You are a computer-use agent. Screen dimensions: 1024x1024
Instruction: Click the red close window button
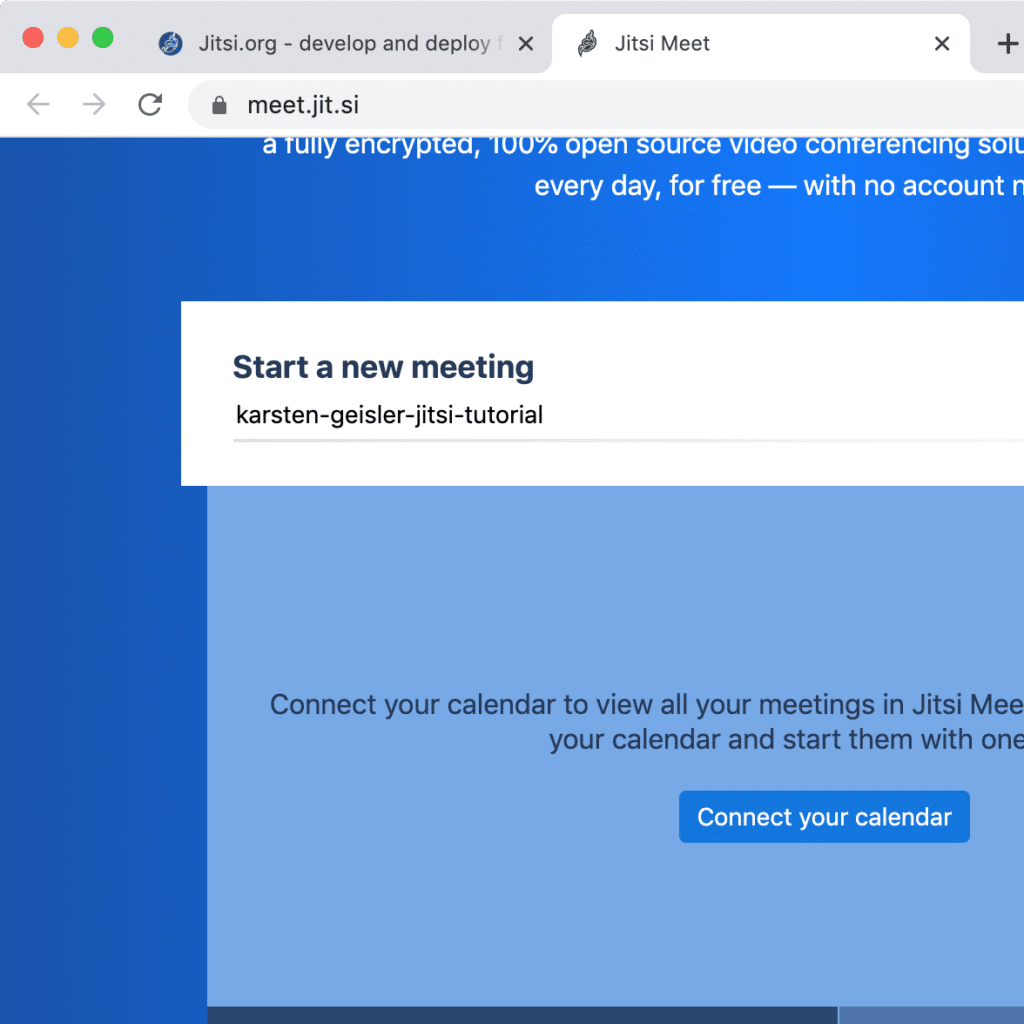(x=33, y=38)
